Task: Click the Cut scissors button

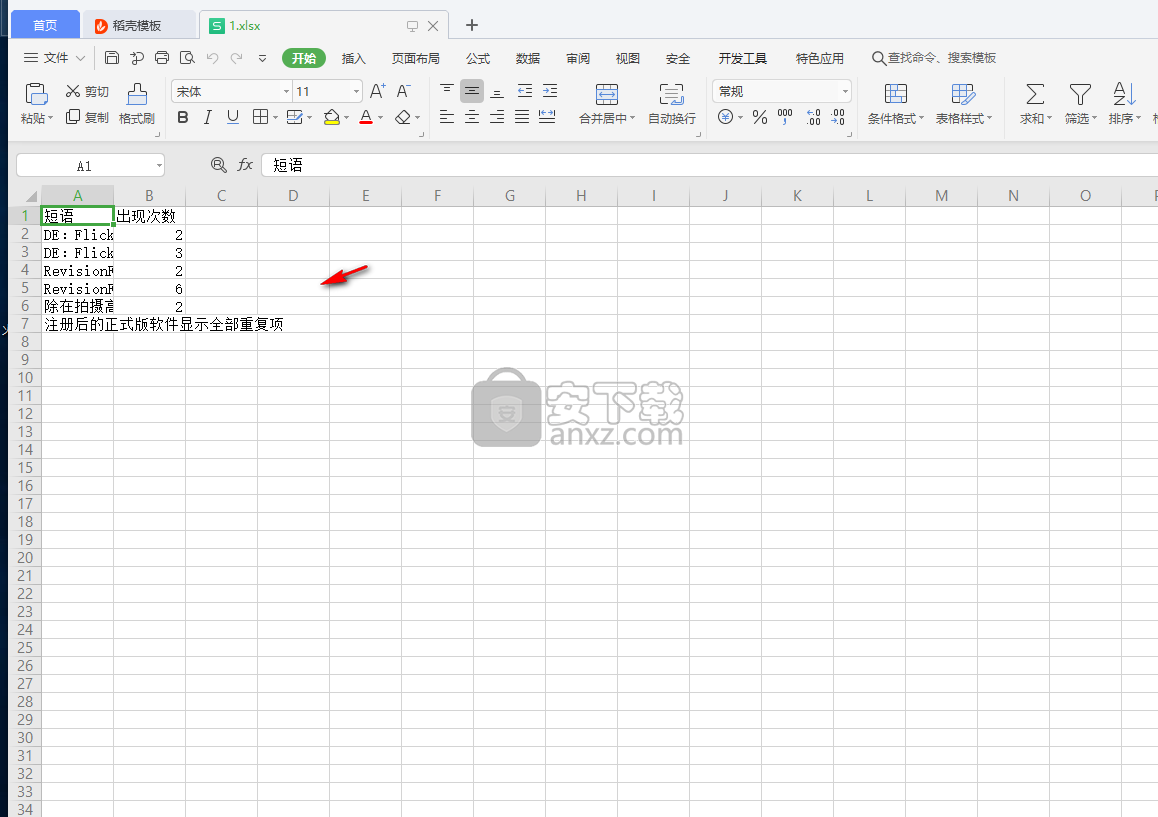Action: click(87, 91)
